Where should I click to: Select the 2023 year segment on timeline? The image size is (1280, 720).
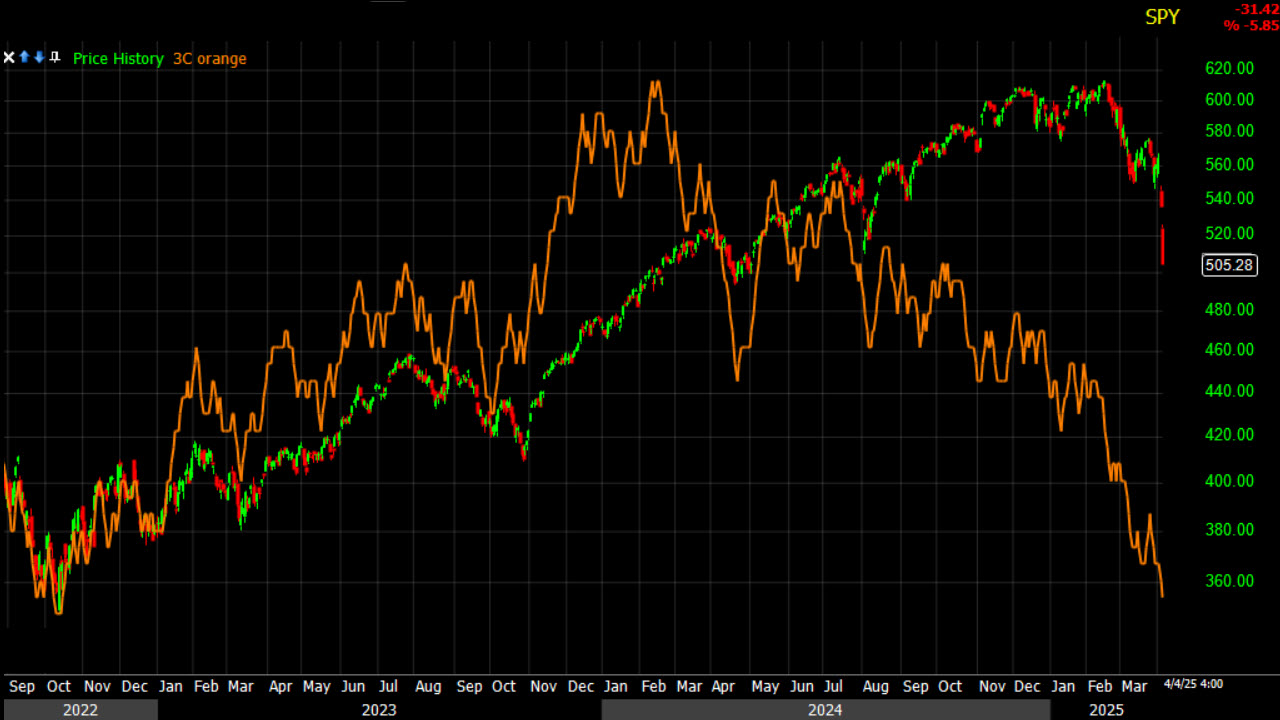[379, 710]
